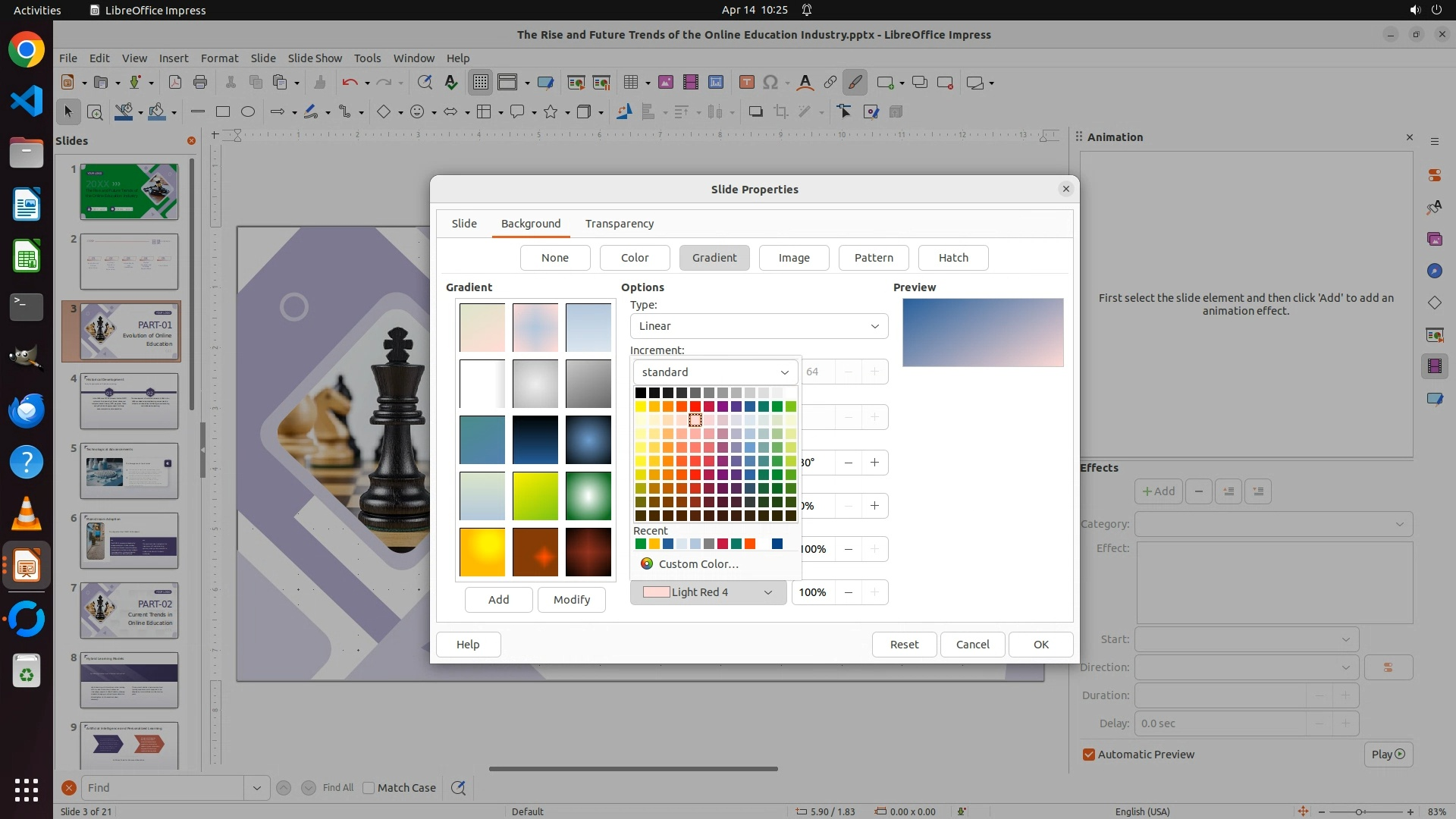This screenshot has height=819, width=1456.
Task: Open the standard color palette dropdown
Action: (x=715, y=372)
